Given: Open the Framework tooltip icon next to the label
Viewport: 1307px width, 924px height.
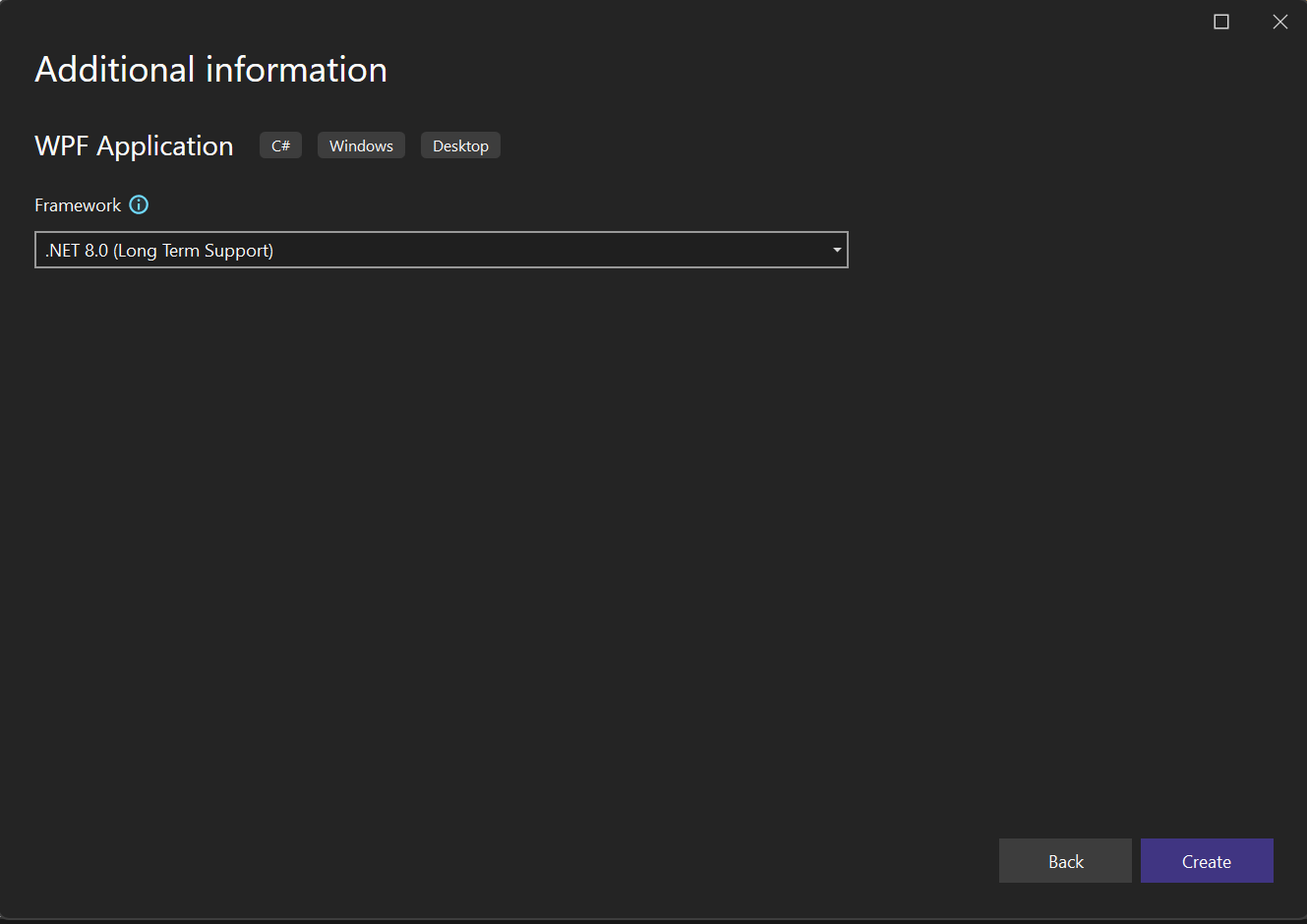Looking at the screenshot, I should 139,204.
